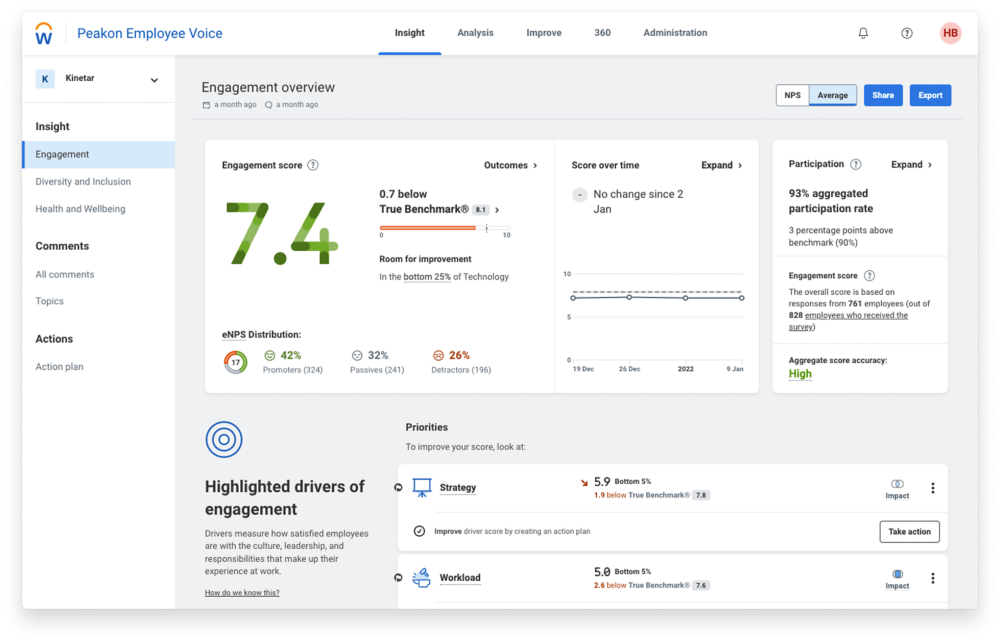Click the Workday logo icon
Viewport: 1000px width, 642px height.
[x=44, y=34]
